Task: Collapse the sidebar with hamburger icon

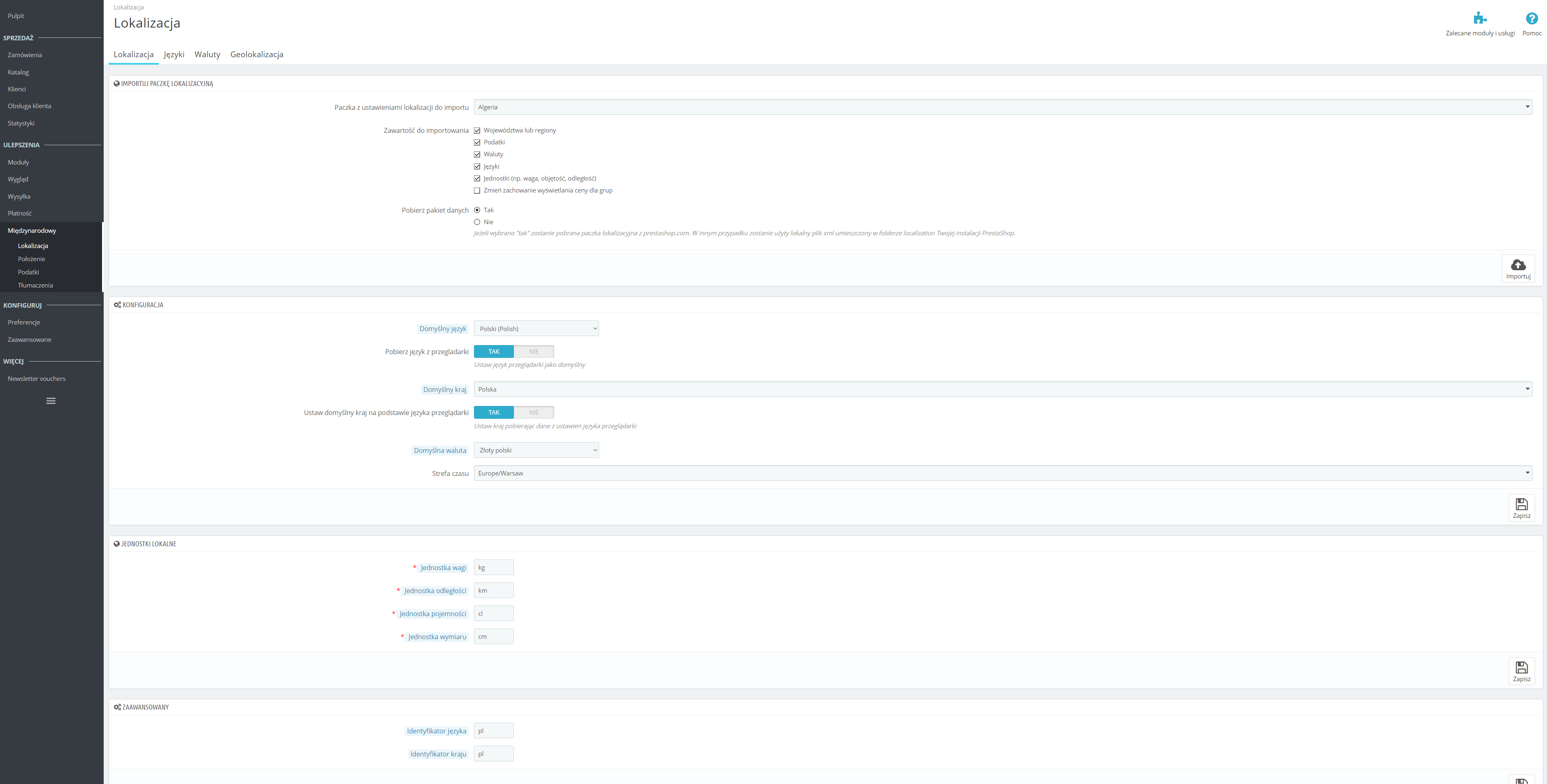Action: click(51, 401)
